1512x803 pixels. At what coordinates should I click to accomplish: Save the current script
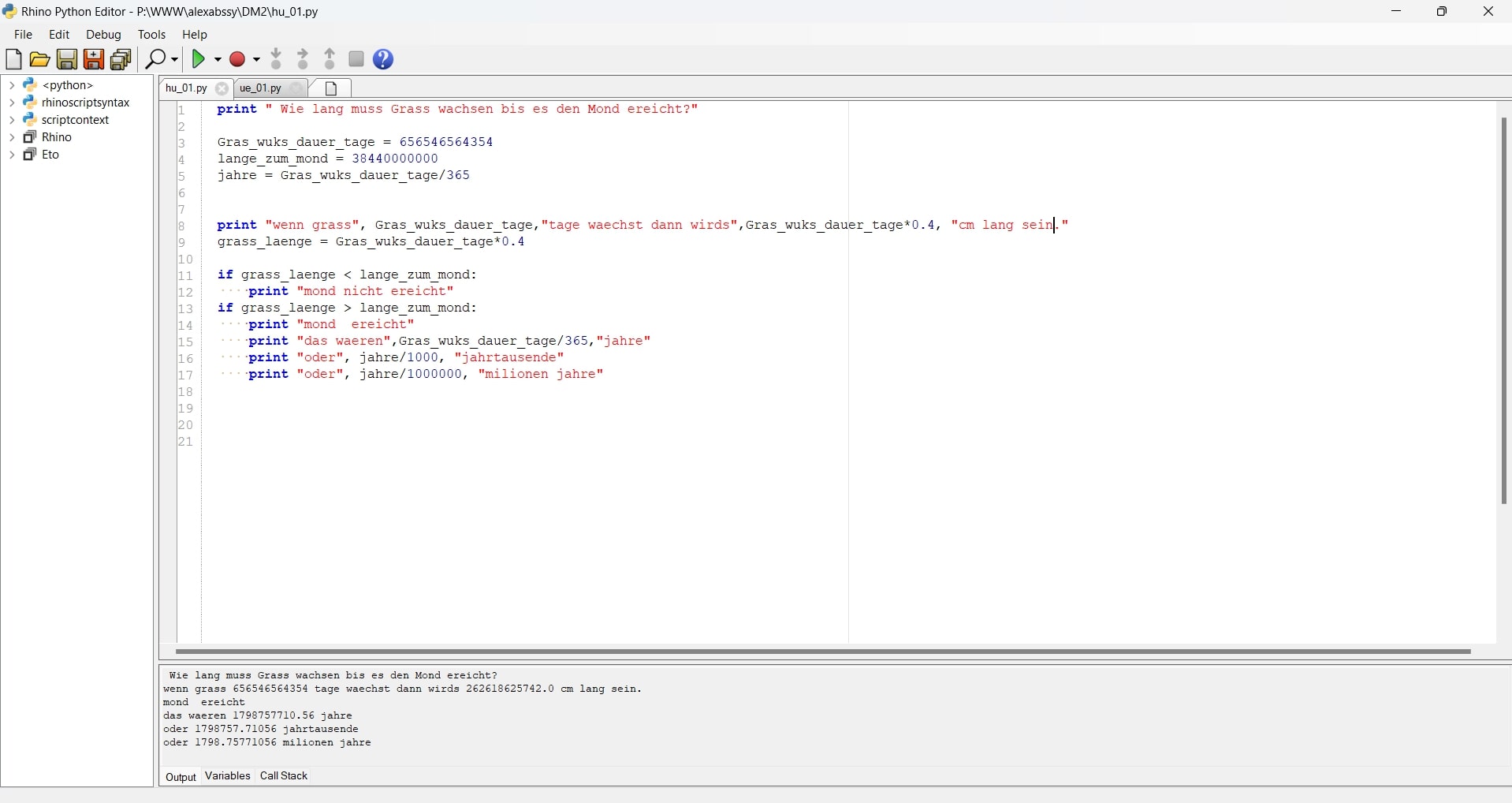(x=66, y=59)
